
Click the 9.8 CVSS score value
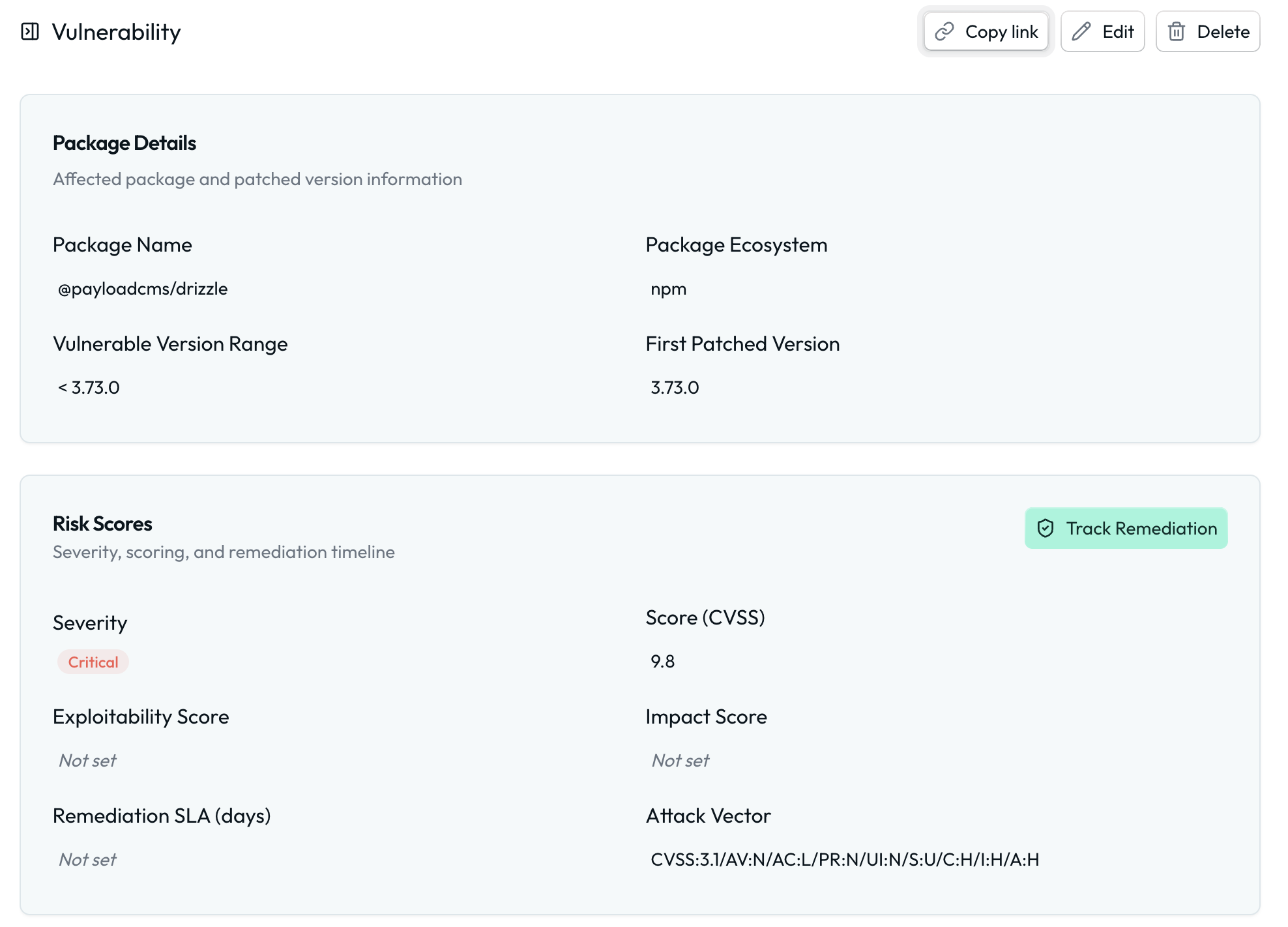coord(662,662)
